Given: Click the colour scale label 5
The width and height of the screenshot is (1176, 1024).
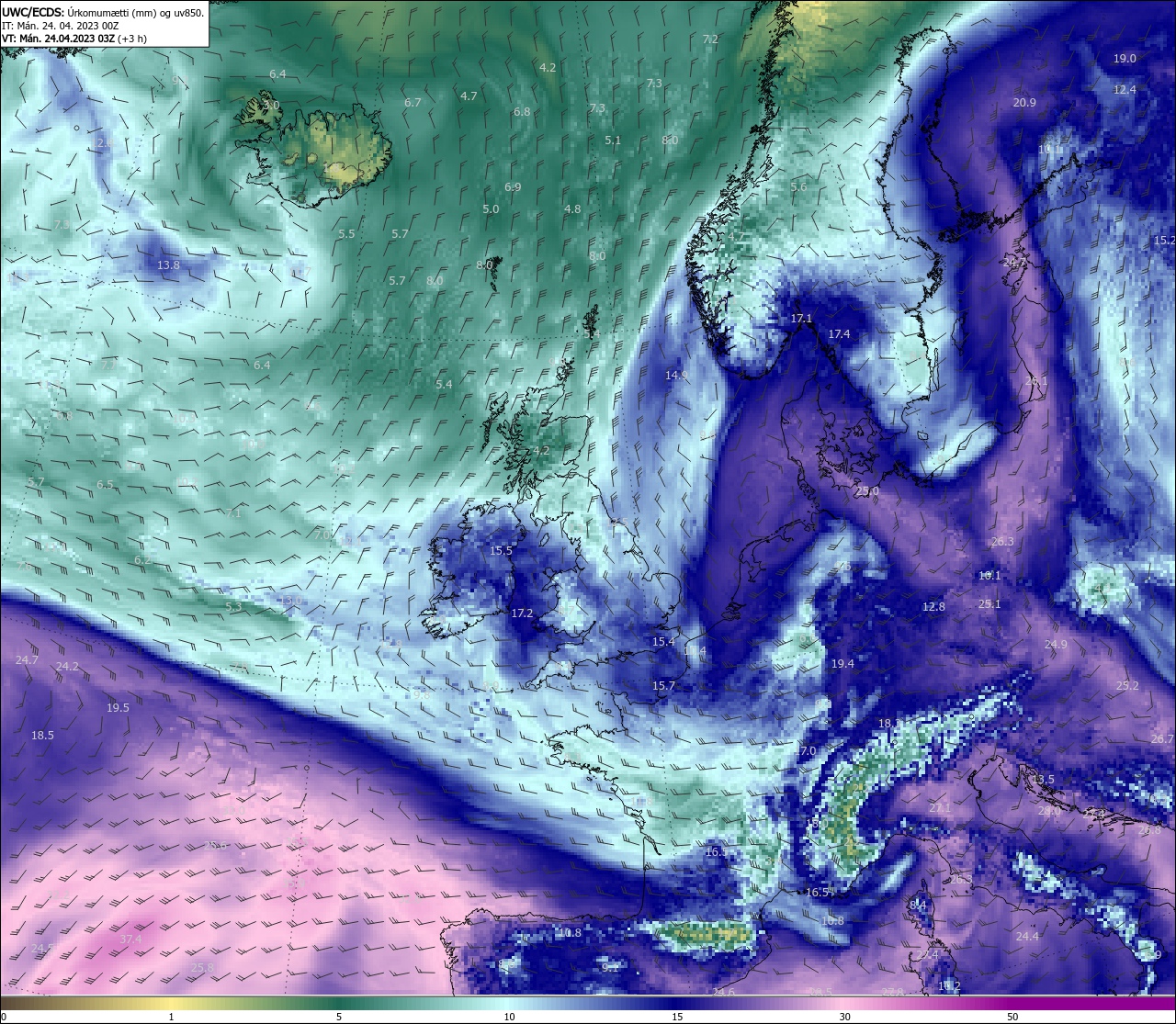Looking at the screenshot, I should 339,1017.
